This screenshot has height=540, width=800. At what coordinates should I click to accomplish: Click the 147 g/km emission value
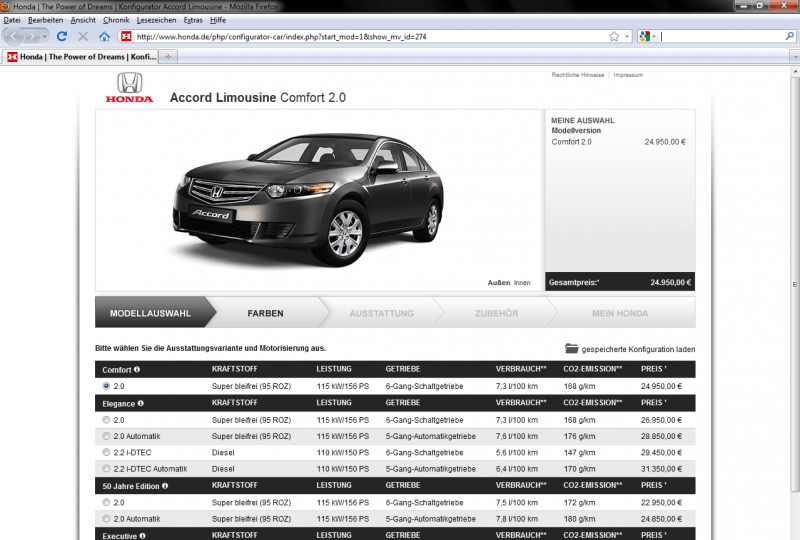pos(579,452)
